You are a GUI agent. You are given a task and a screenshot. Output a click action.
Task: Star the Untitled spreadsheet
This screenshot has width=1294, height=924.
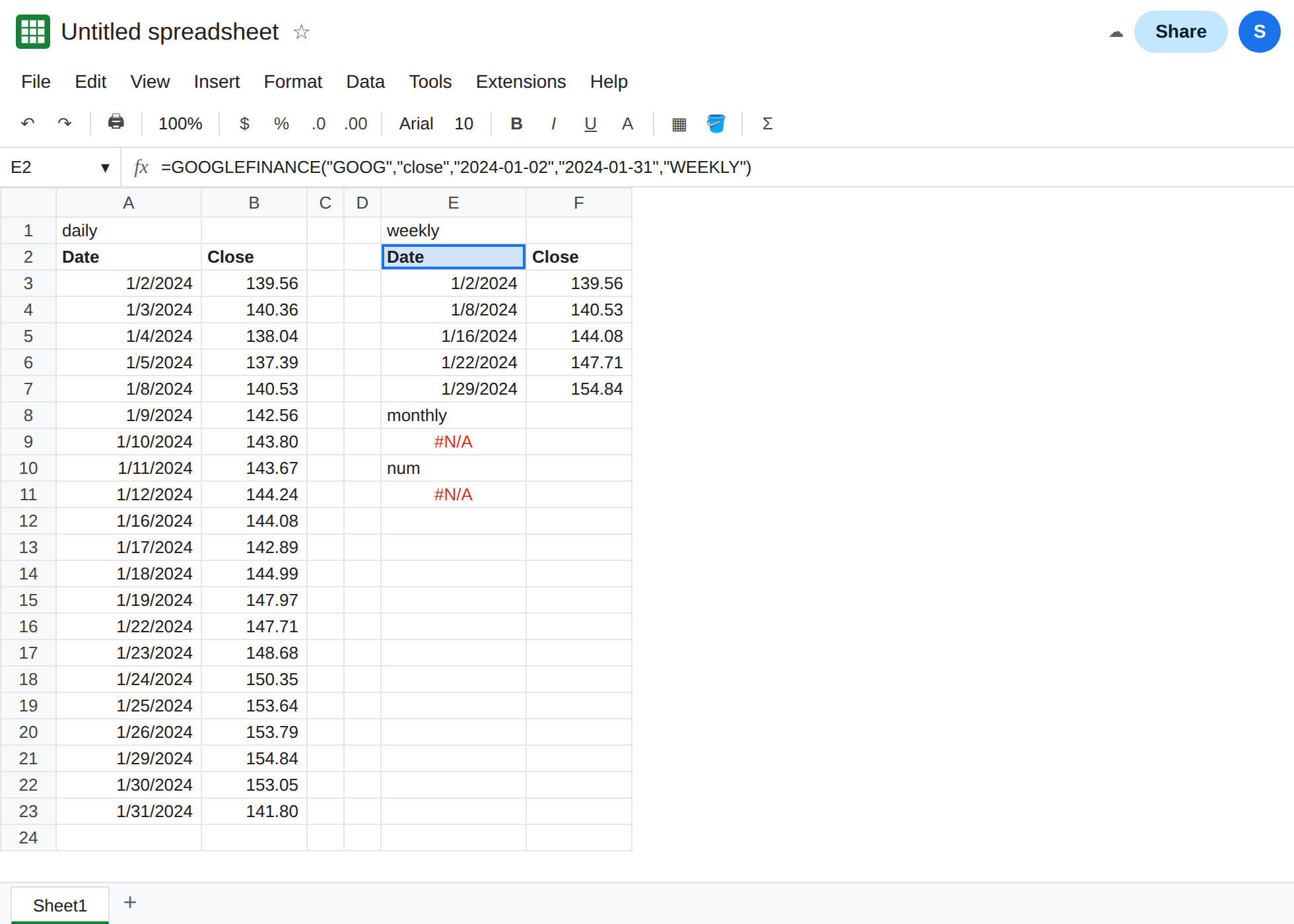coord(301,32)
